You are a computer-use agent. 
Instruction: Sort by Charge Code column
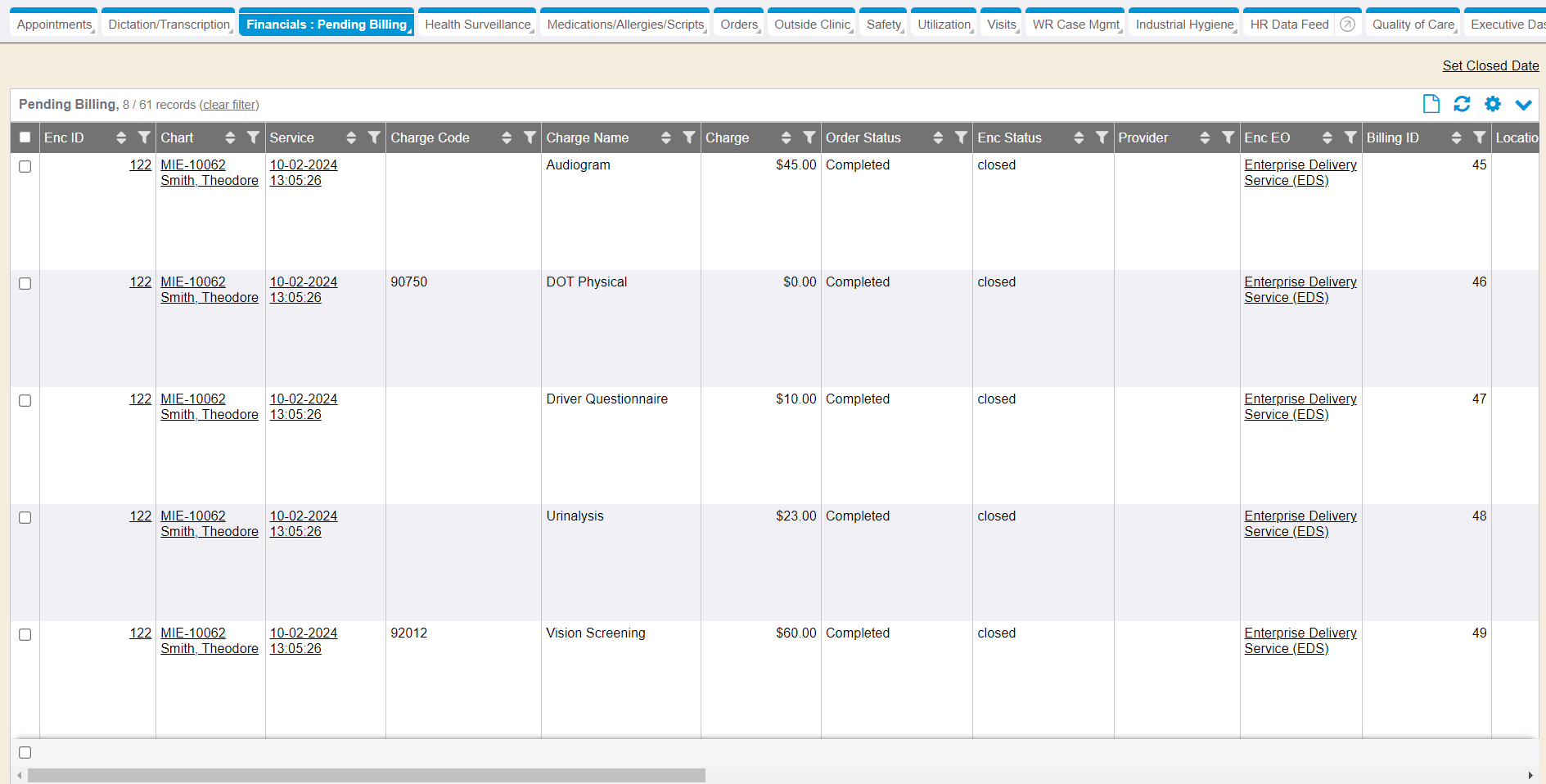507,137
